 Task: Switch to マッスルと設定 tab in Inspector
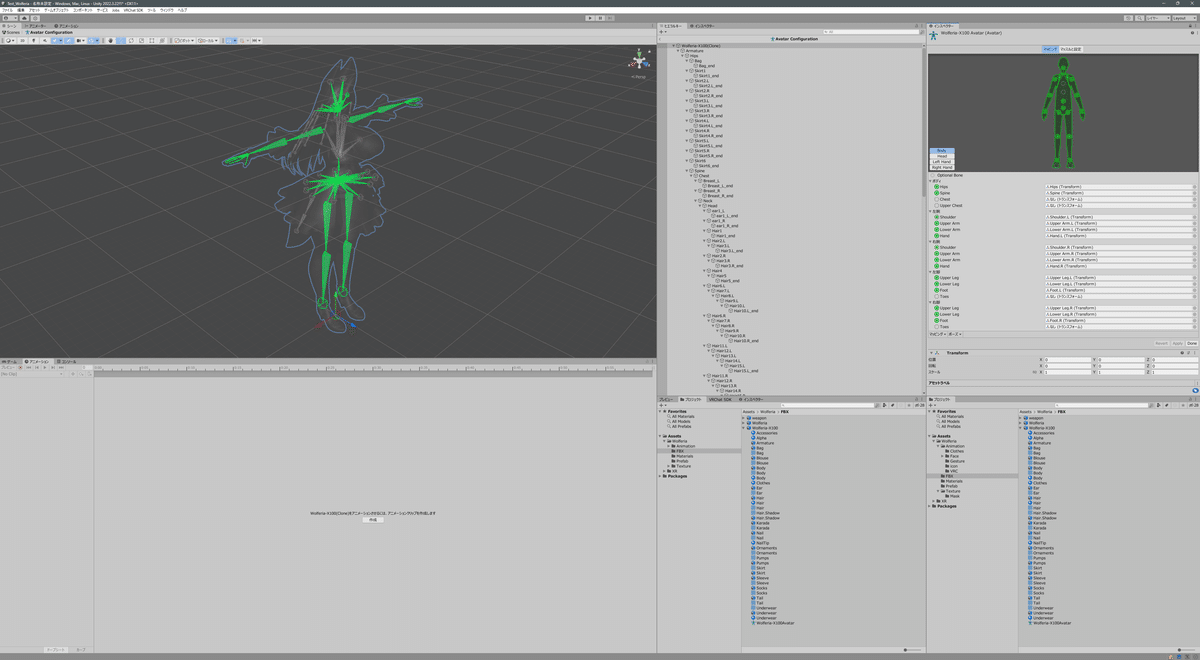[1071, 49]
